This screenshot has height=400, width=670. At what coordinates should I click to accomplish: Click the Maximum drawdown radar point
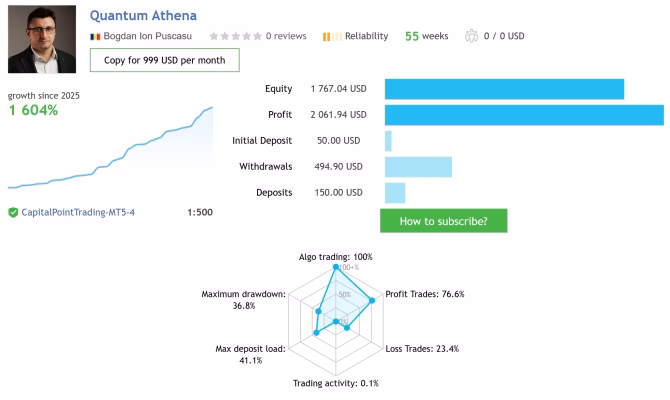(x=318, y=311)
